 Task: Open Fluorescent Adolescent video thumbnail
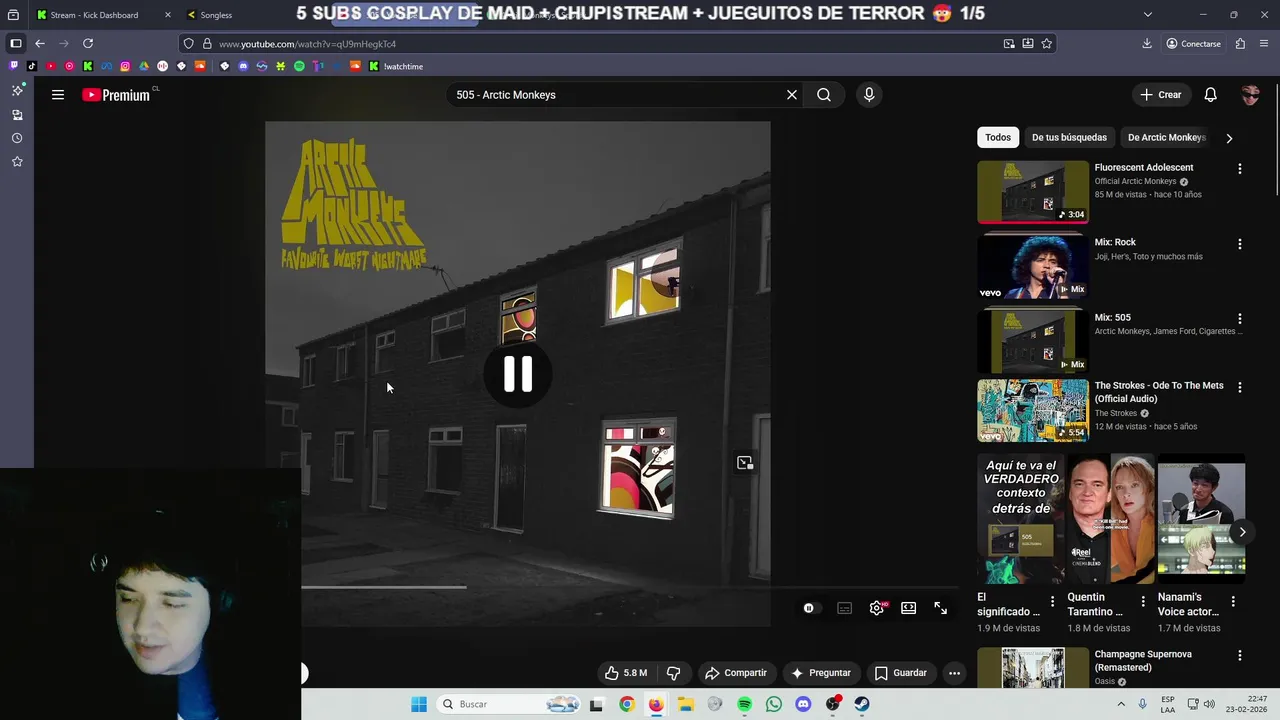point(1033,192)
